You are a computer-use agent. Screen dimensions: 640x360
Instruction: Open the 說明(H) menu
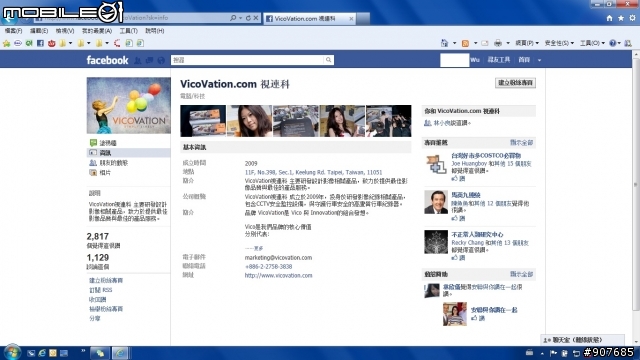(x=155, y=31)
